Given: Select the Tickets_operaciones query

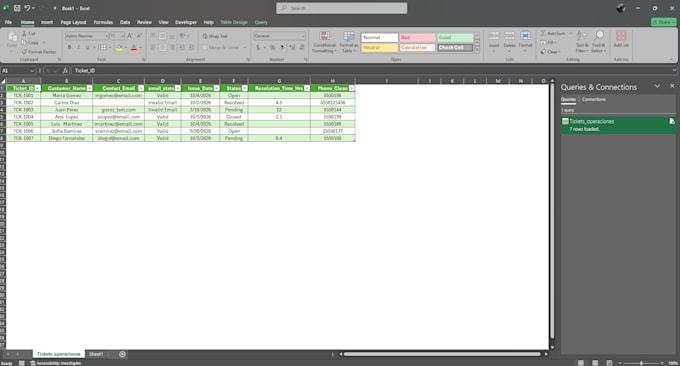Looking at the screenshot, I should point(618,125).
